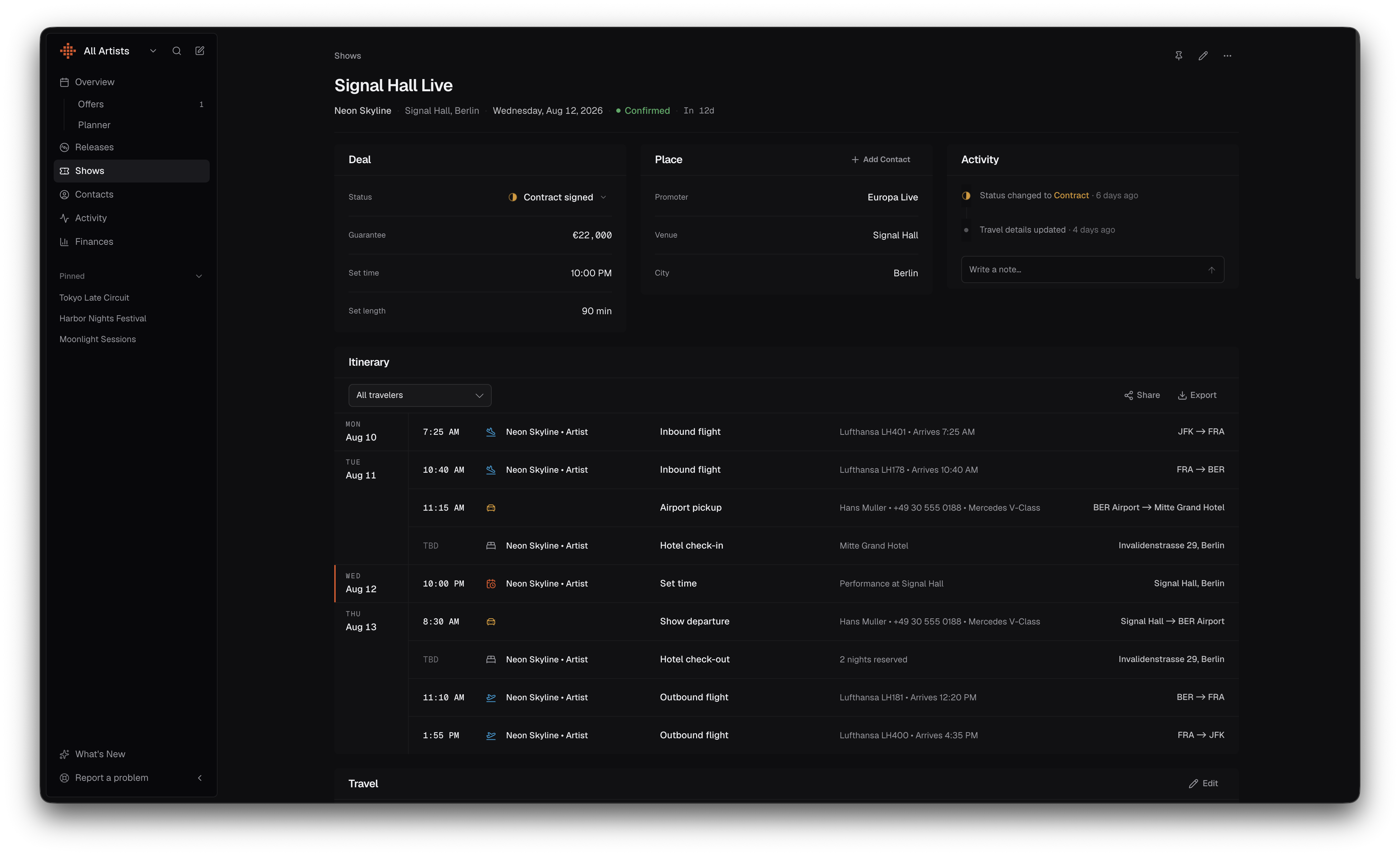Click the Shows breadcrumb
The width and height of the screenshot is (1400, 856).
click(348, 56)
